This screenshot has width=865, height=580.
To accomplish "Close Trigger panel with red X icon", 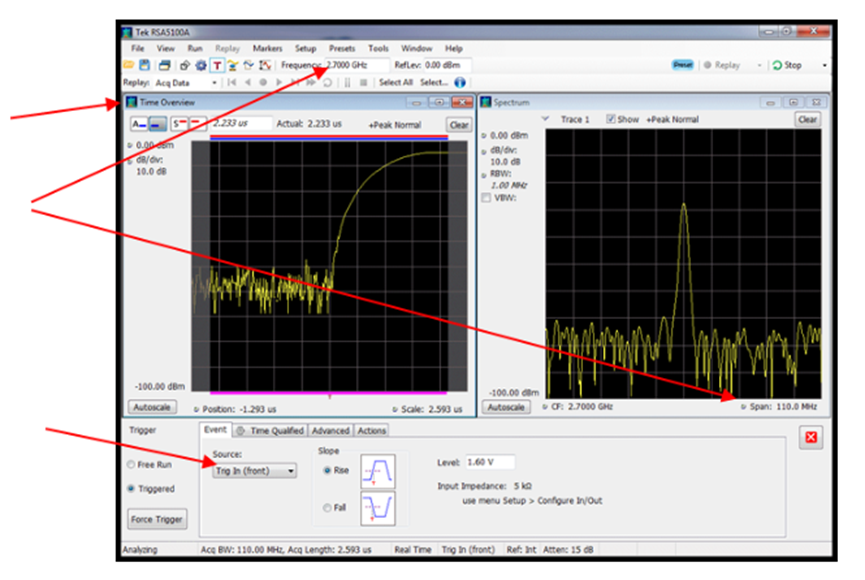I will (812, 437).
